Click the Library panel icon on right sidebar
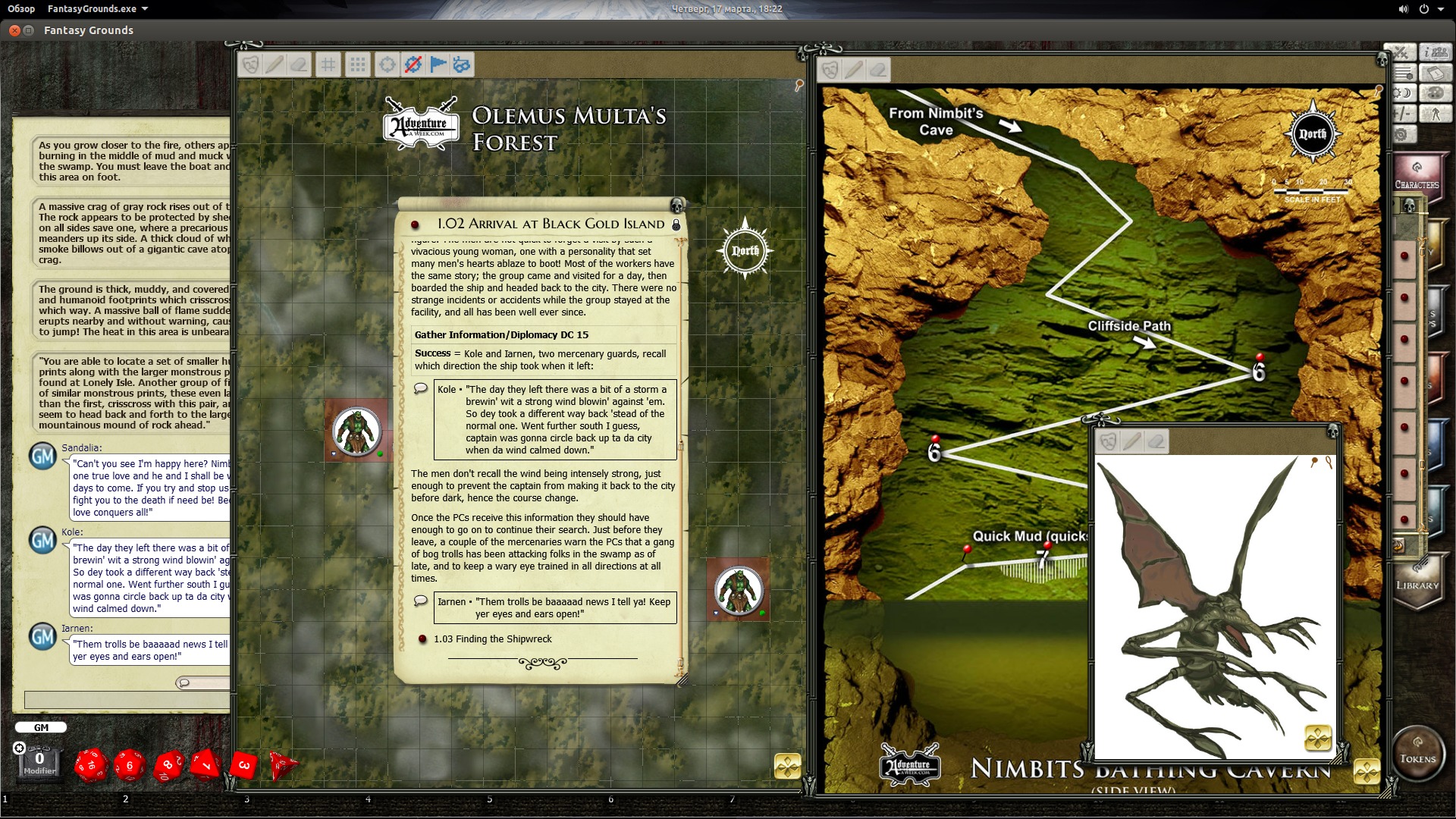This screenshot has width=1456, height=819. (1420, 583)
